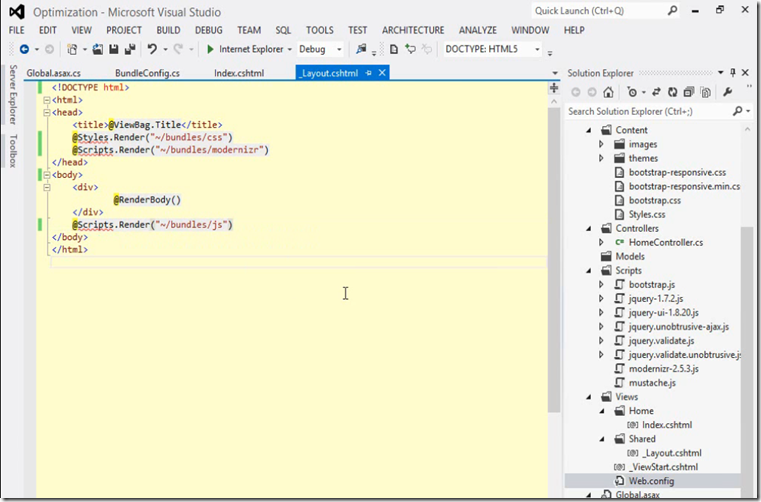Open the ARCHITECTURE menu

[413, 30]
